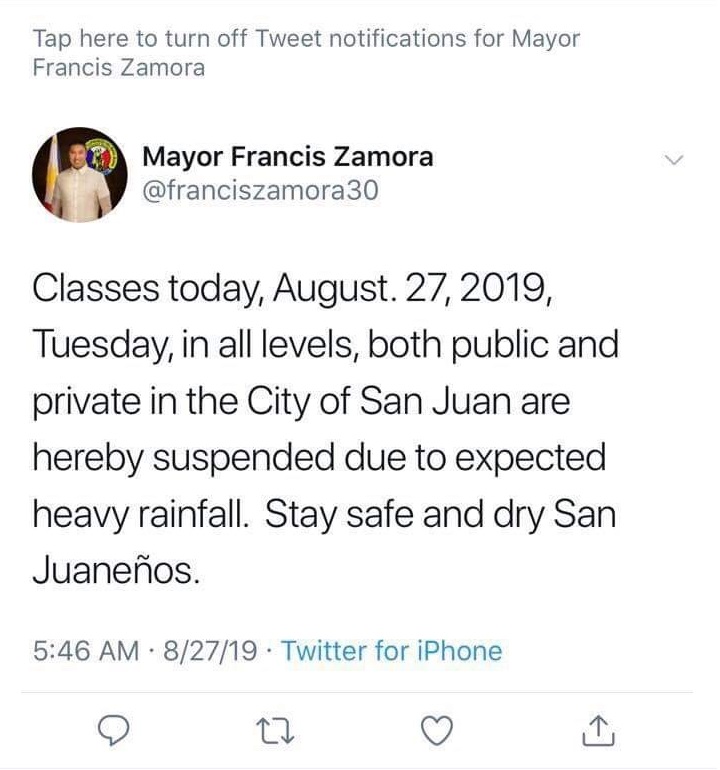Open Mayor Francis Zamora's profile photo
Image resolution: width=720 pixels, height=770 pixels.
pyautogui.click(x=78, y=174)
